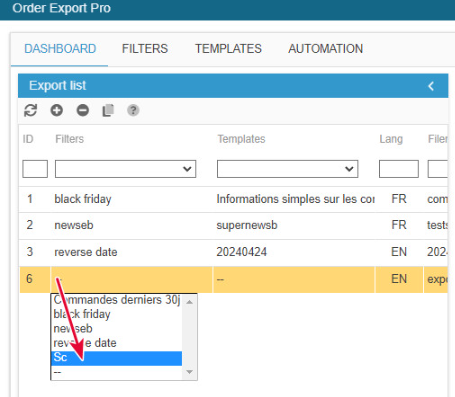Sort by the Lang column header
Screen dimensions: 455x397
(391, 139)
